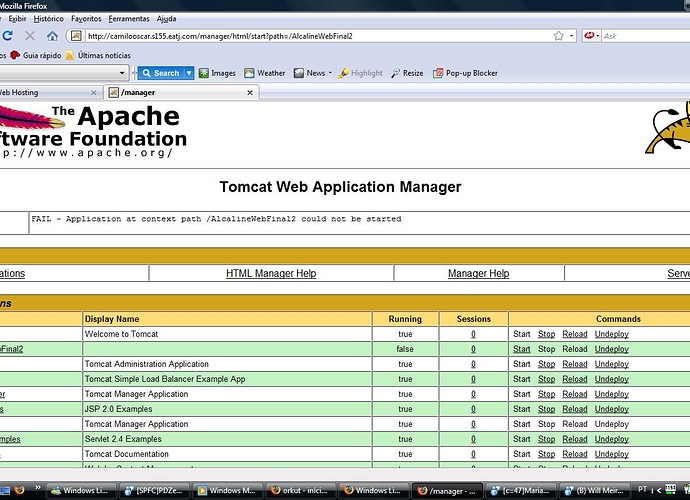This screenshot has height=500, width=690.
Task: Open the [SPFC]PDZe... taskbar window
Action: [154, 490]
